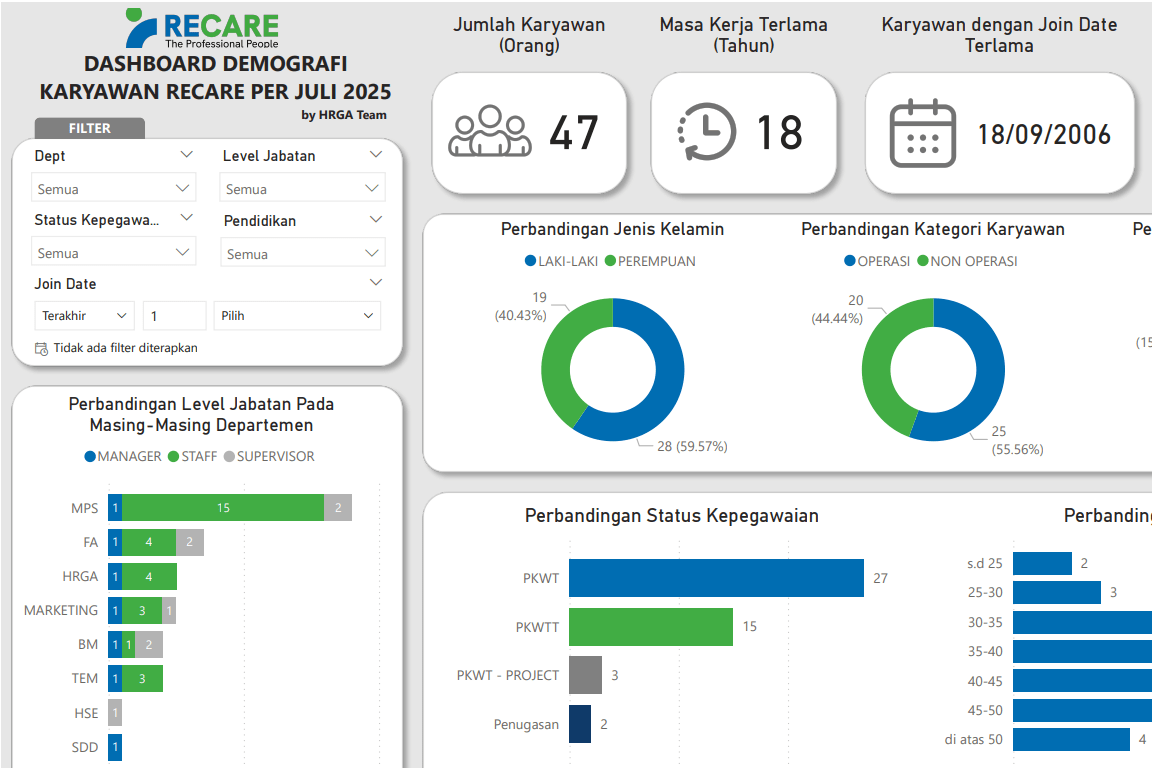Image resolution: width=1152 pixels, height=768 pixels.
Task: Open the Pilih period dropdown
Action: coord(298,315)
